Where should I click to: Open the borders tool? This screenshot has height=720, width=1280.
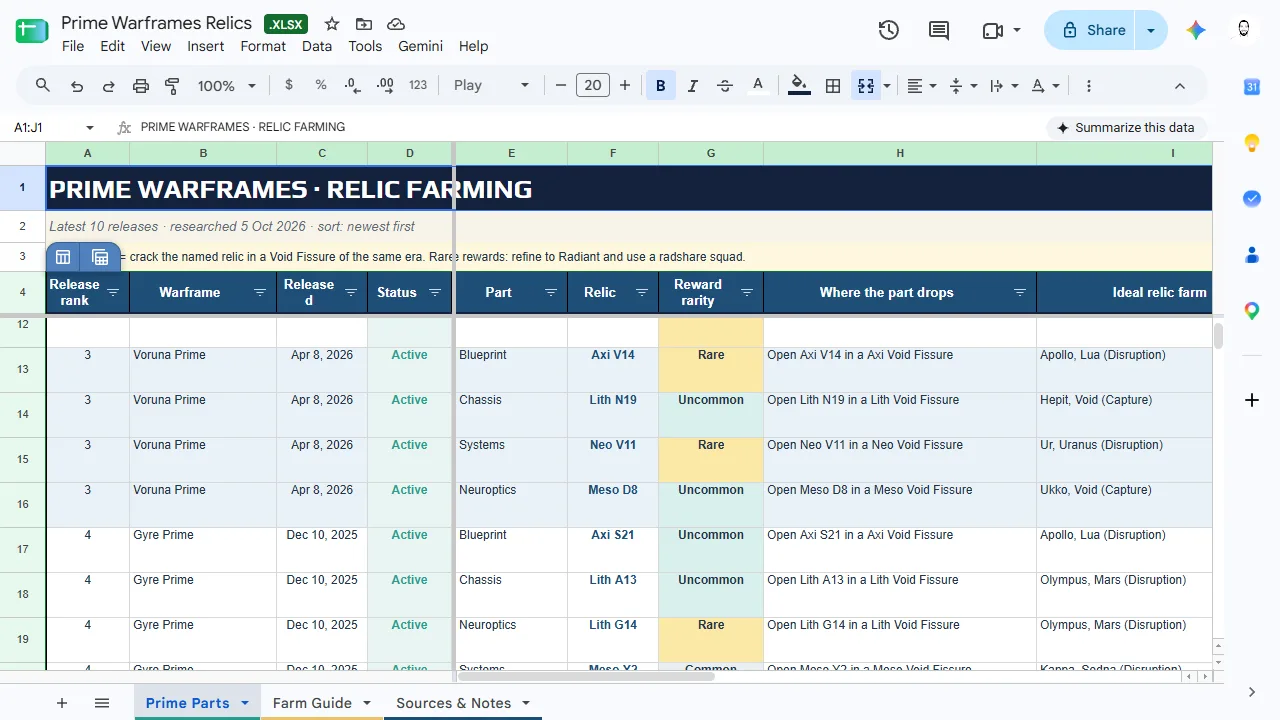pyautogui.click(x=833, y=86)
